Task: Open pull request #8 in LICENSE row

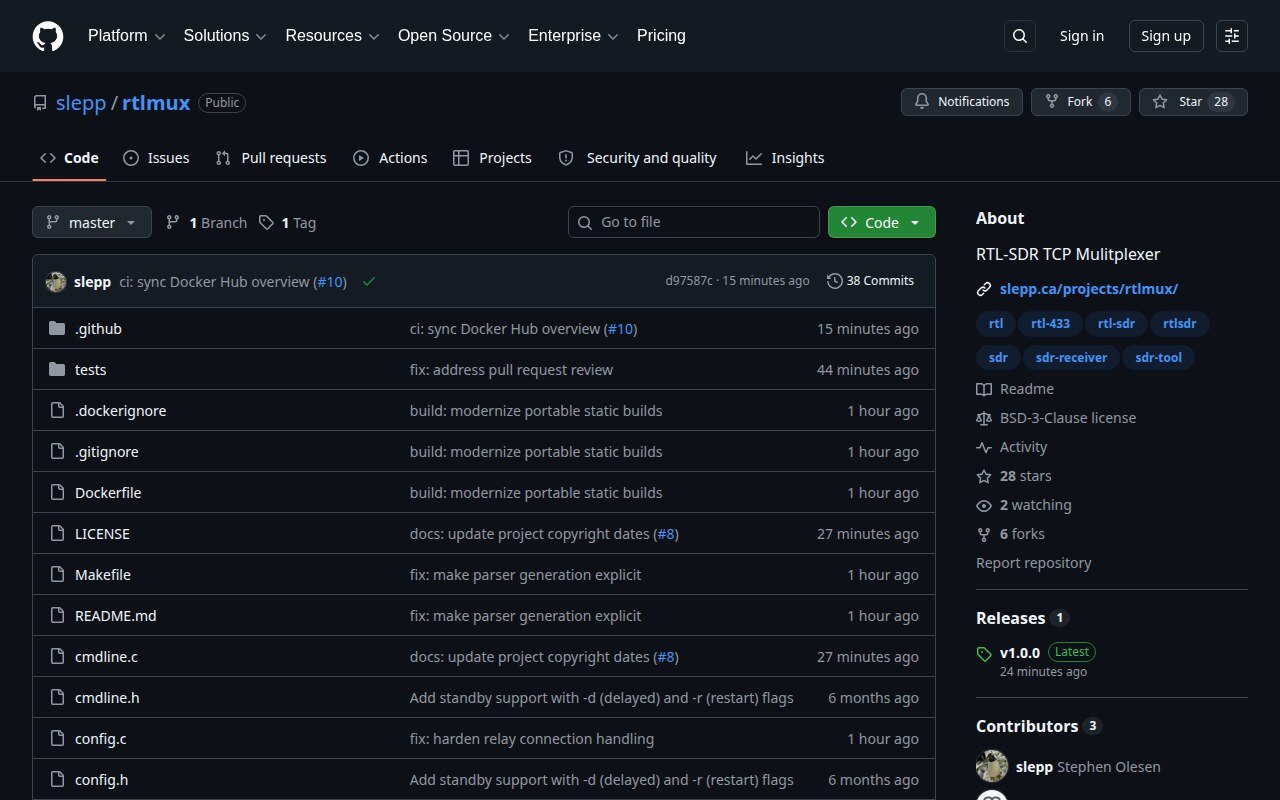Action: (666, 534)
